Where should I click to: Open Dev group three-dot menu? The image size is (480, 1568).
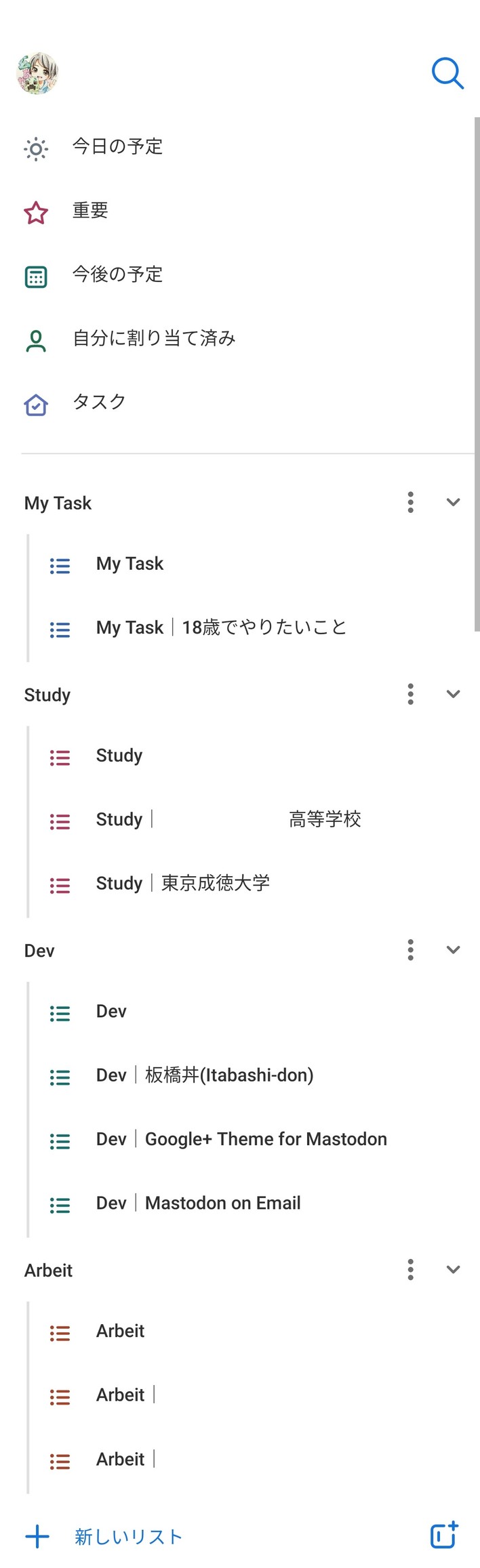(410, 950)
